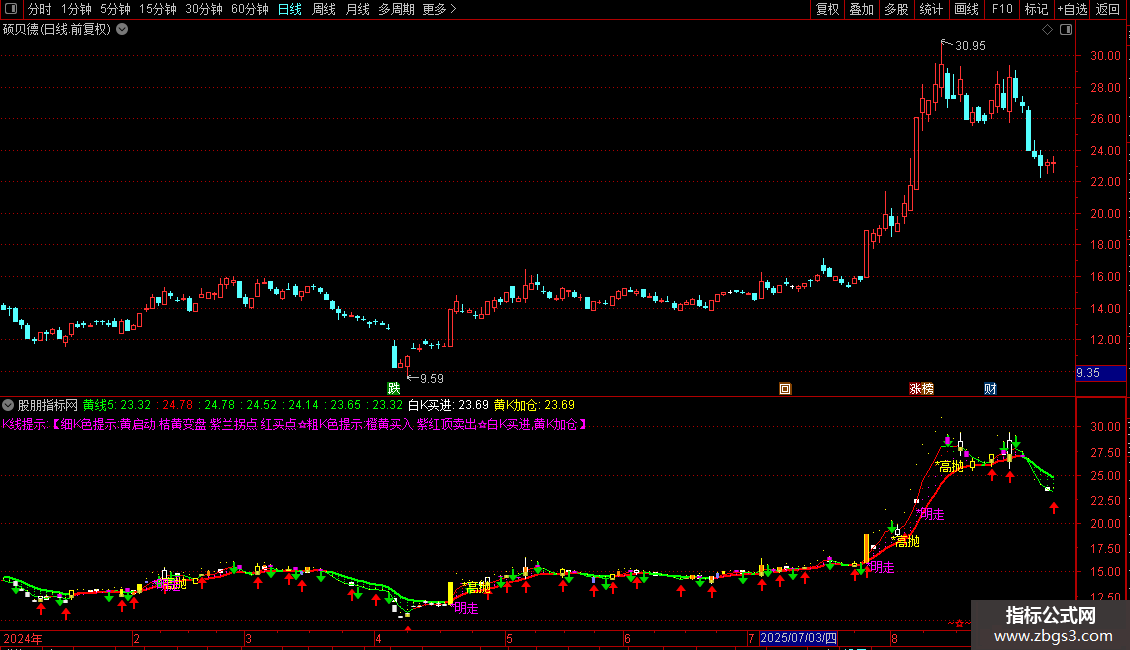
Task: Click the 硕贝德(日线.前复权) title
Action: [57, 30]
